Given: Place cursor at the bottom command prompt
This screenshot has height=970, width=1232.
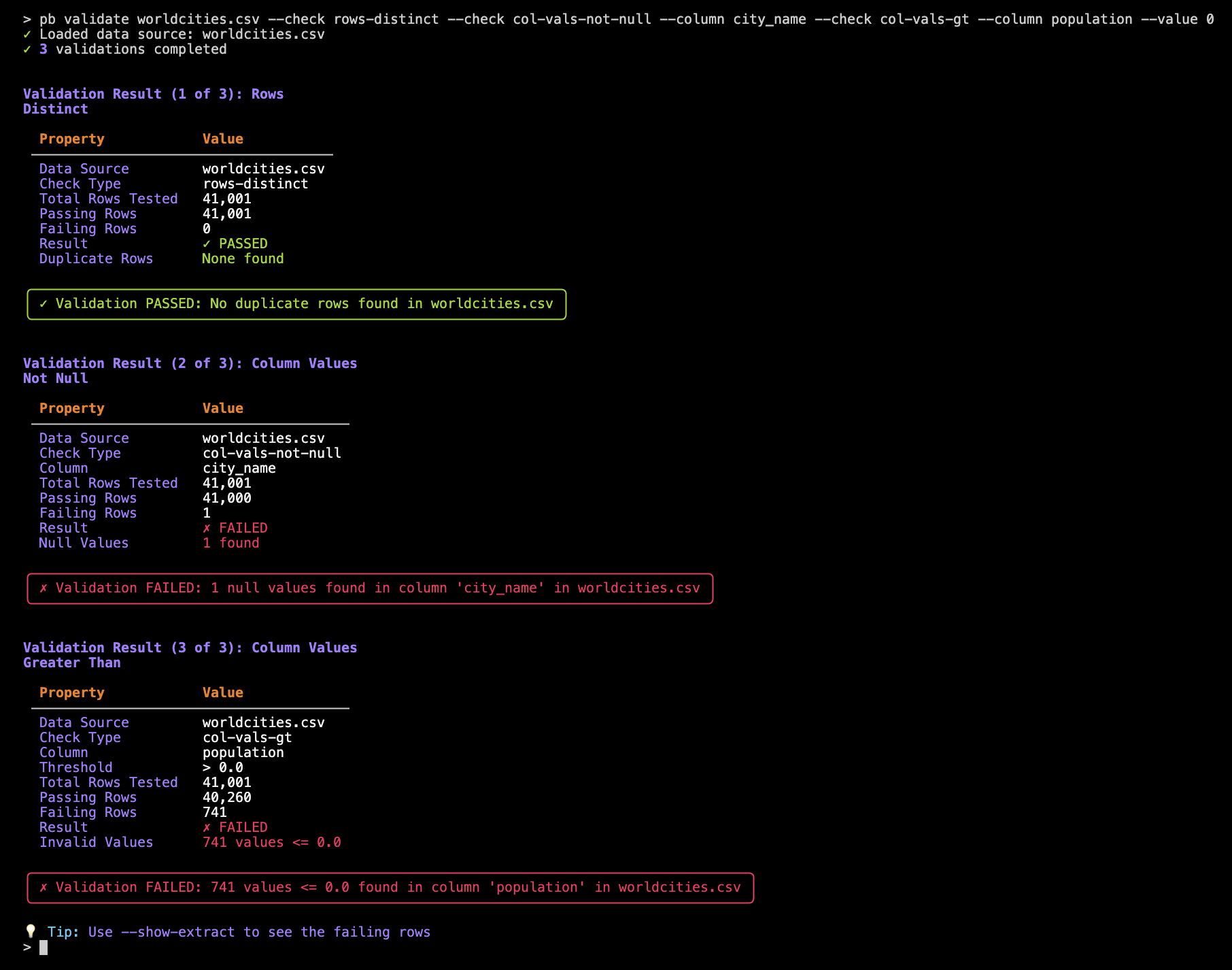Looking at the screenshot, I should [44, 948].
